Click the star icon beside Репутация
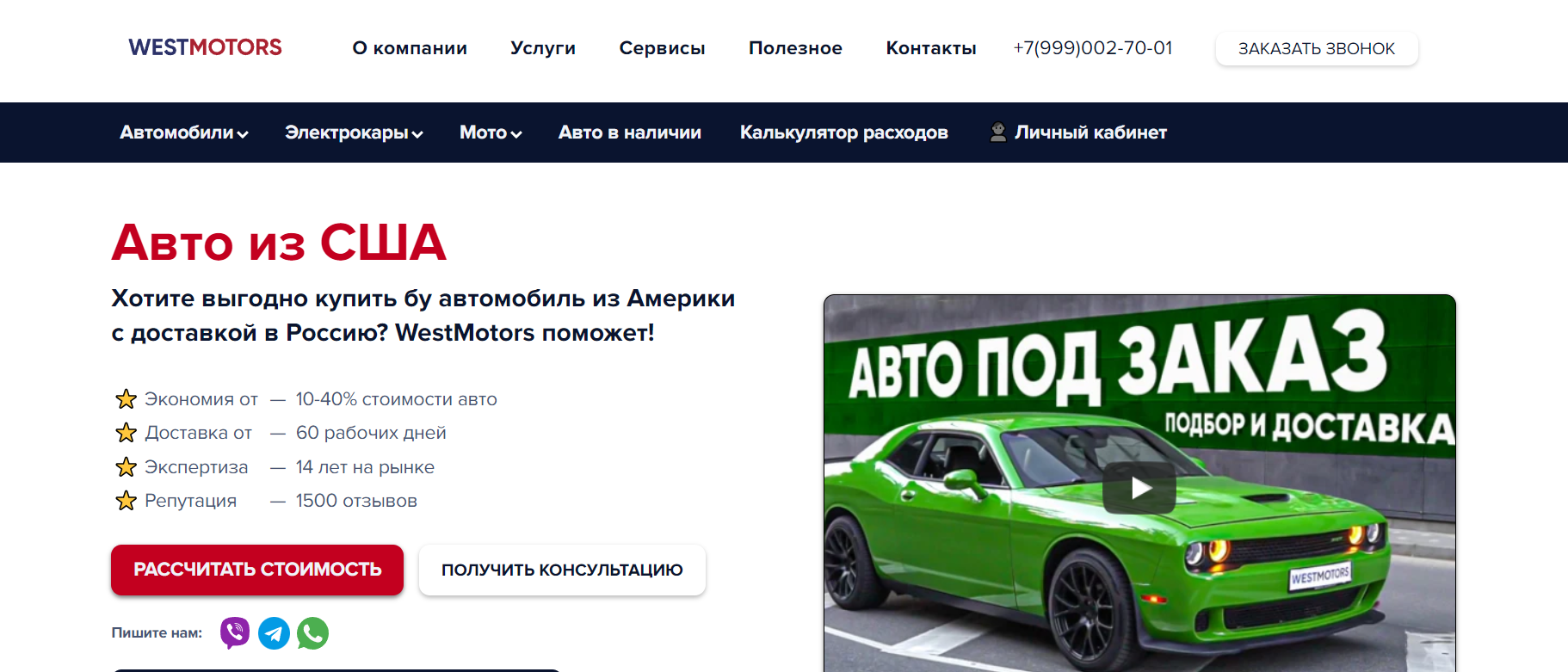The image size is (1568, 672). coord(127,501)
